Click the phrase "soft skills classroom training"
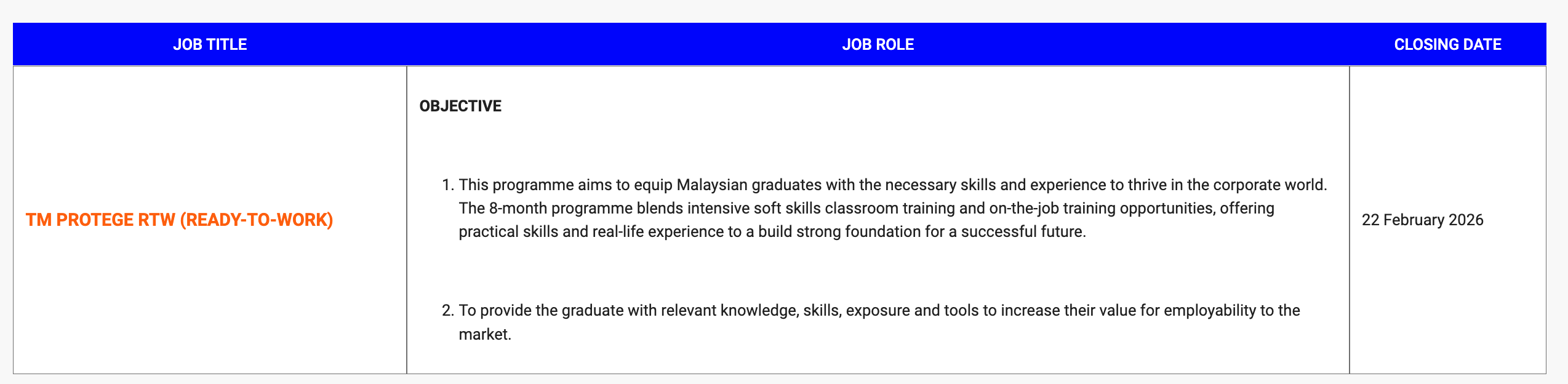The width and height of the screenshot is (1568, 384). (x=854, y=208)
